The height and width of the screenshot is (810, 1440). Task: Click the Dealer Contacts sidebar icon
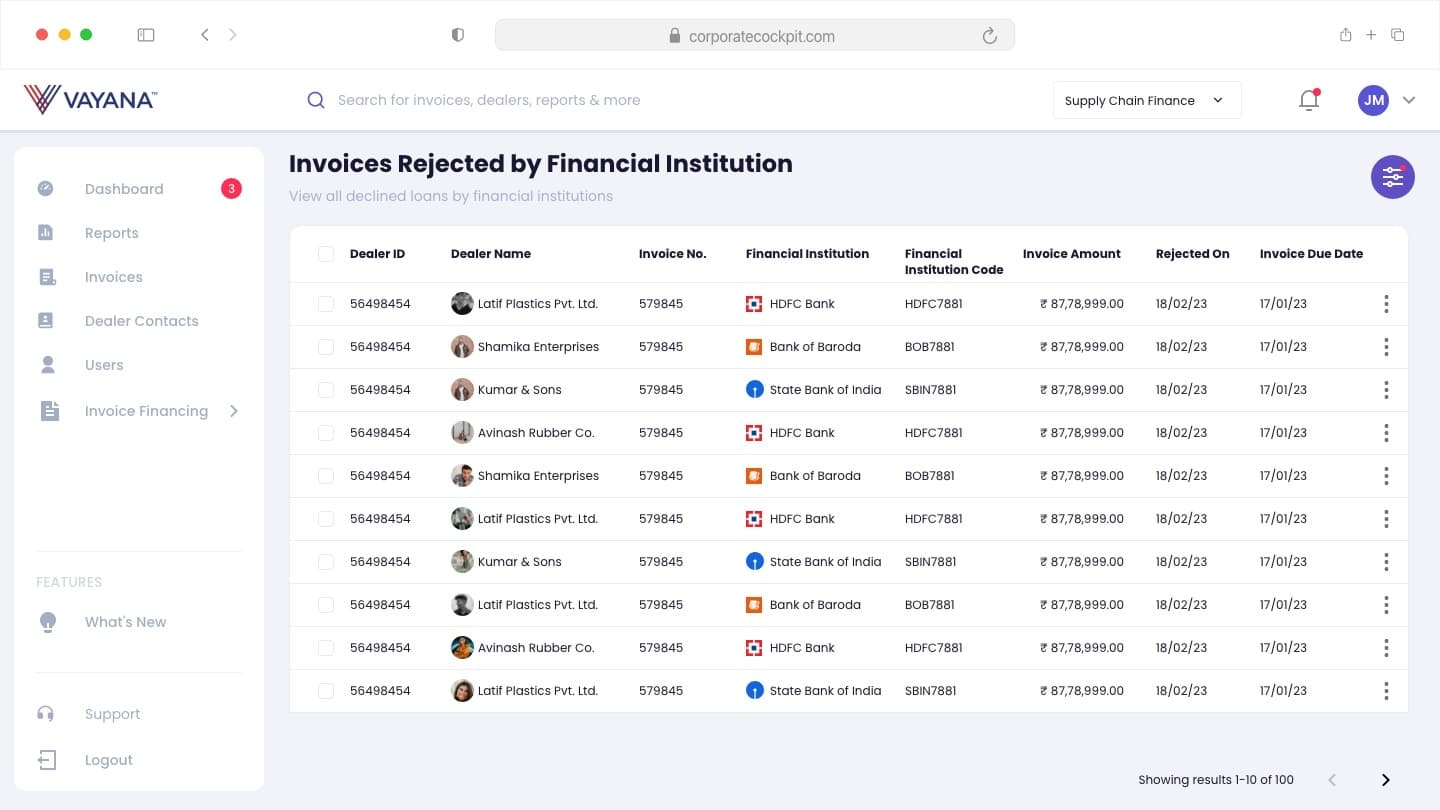click(46, 321)
